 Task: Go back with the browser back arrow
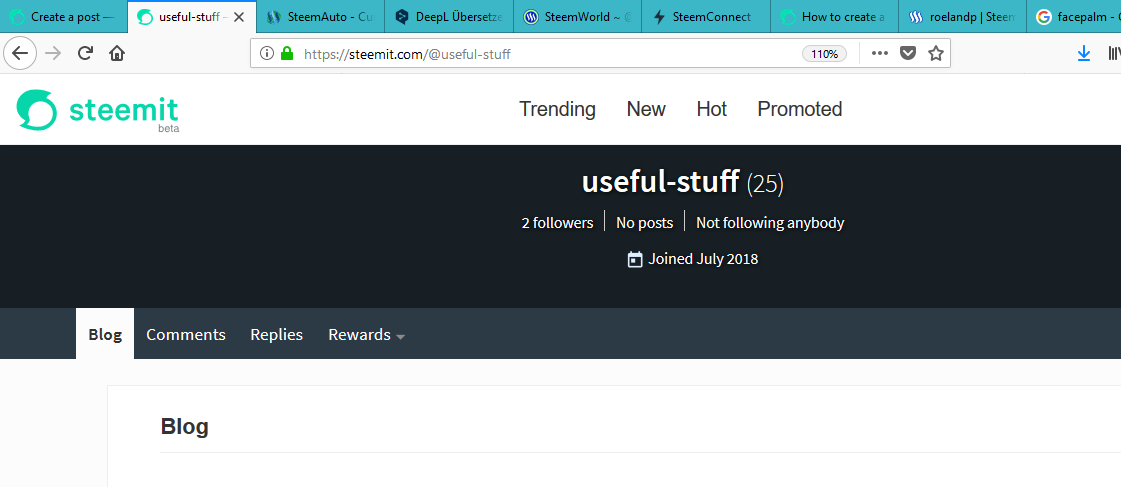20,53
